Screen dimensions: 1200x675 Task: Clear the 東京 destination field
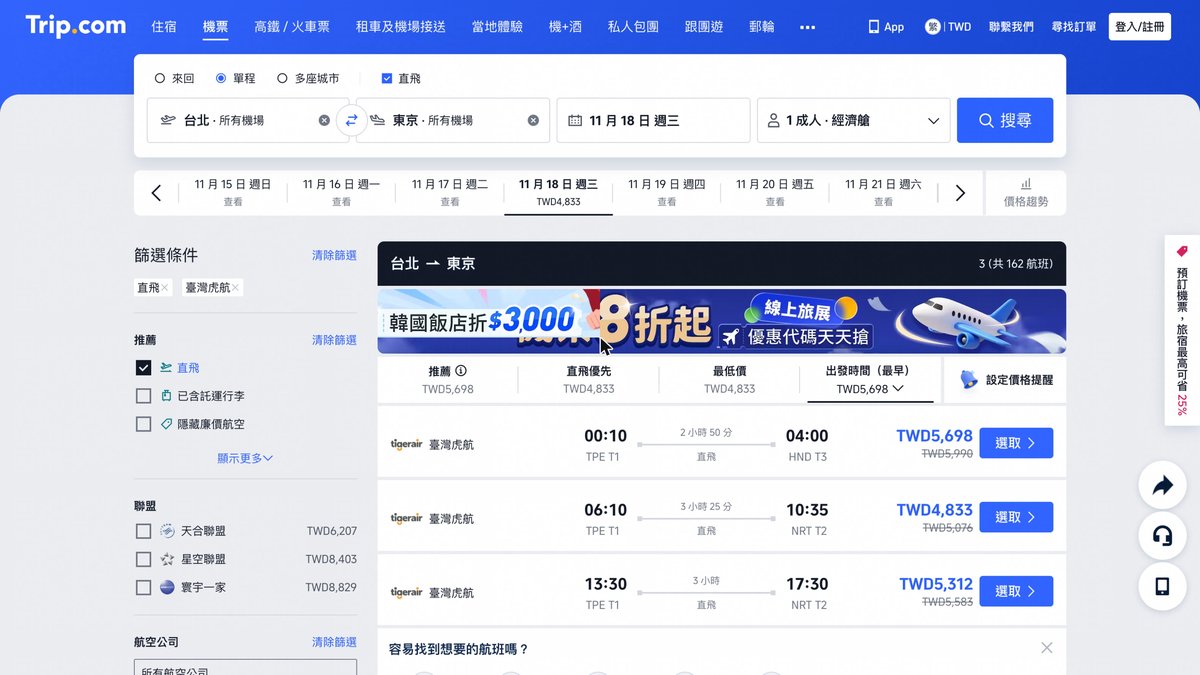click(533, 120)
